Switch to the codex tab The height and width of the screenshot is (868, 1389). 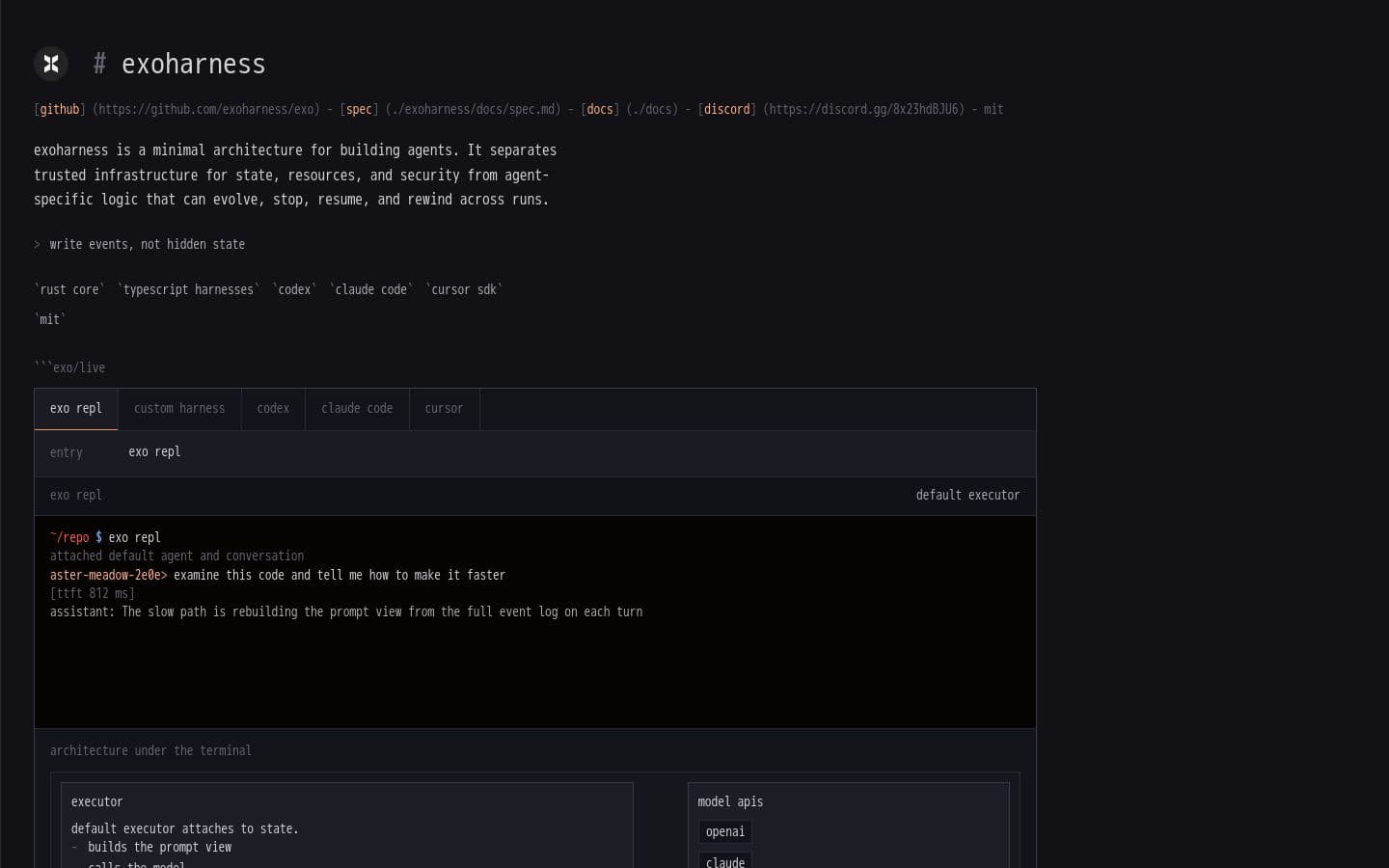[273, 409]
